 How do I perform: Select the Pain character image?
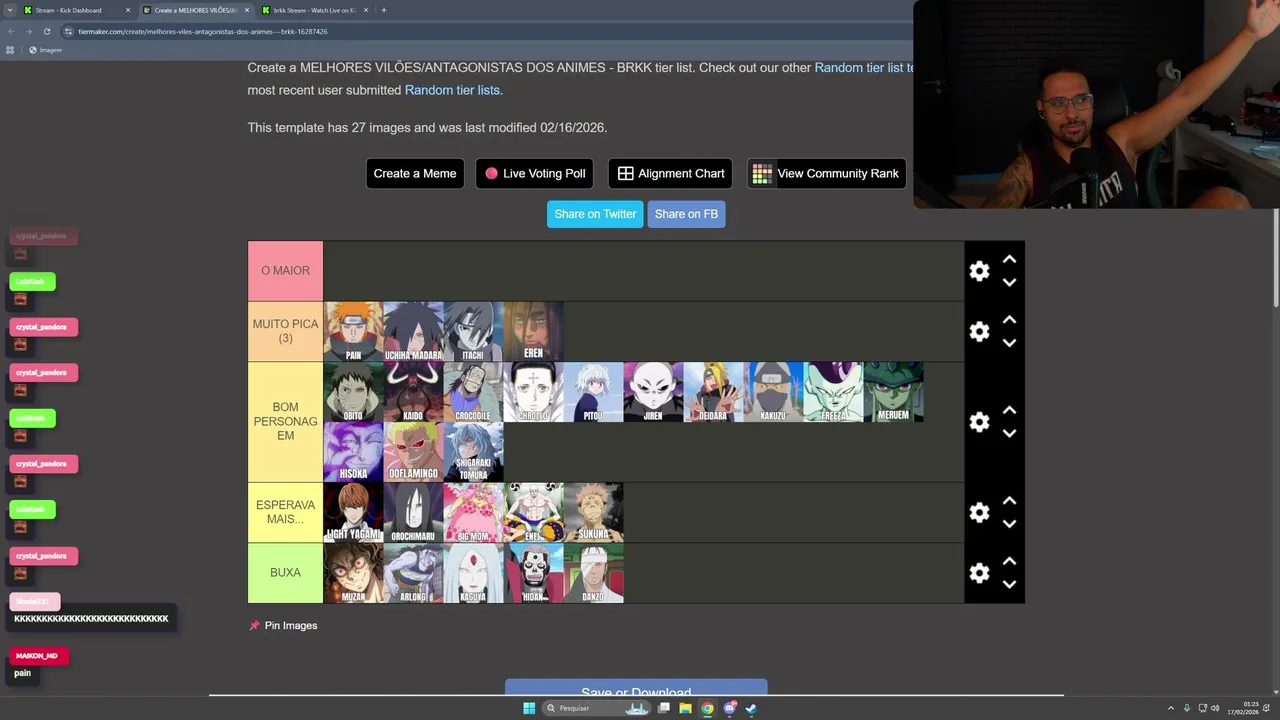[x=353, y=331]
